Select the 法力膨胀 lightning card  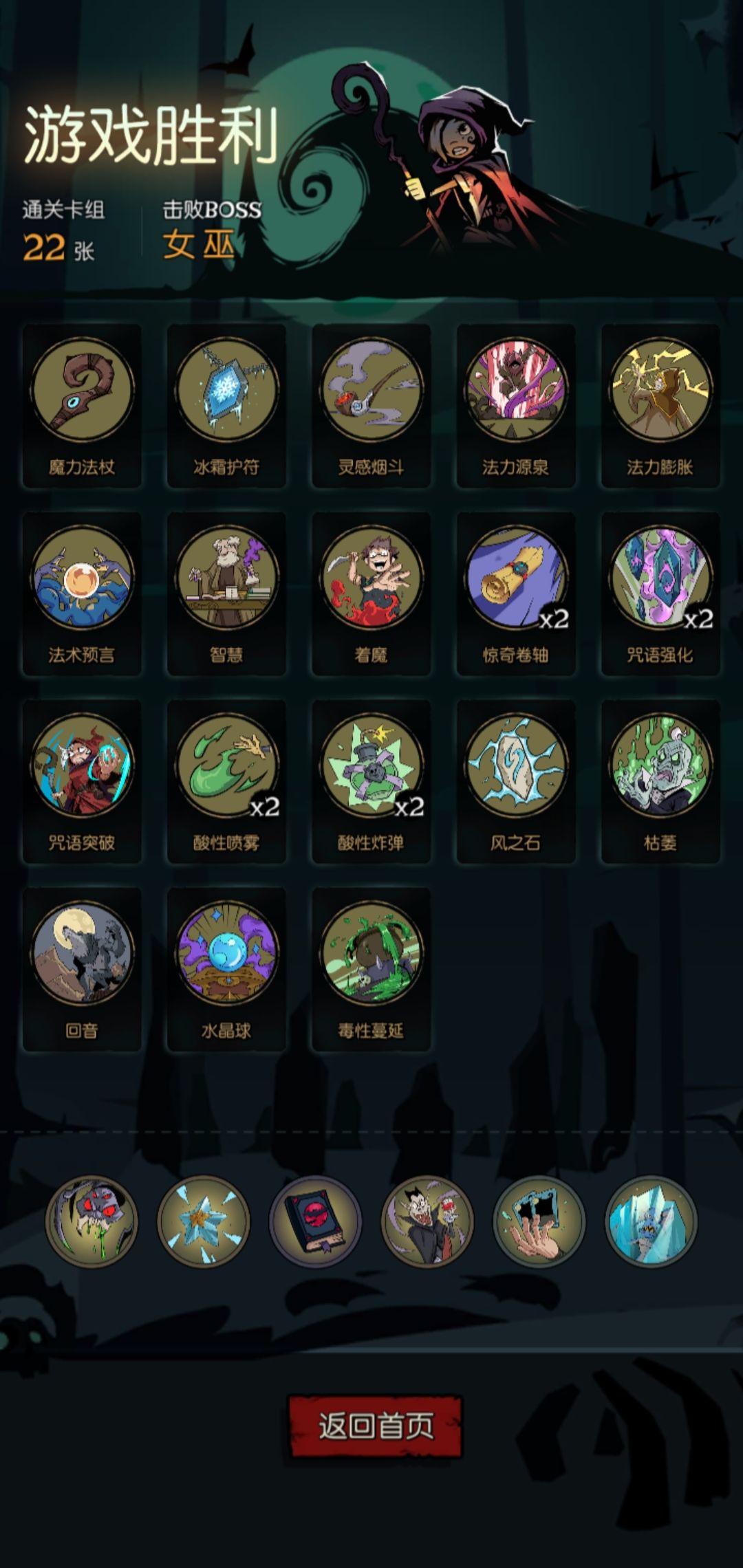[660, 406]
